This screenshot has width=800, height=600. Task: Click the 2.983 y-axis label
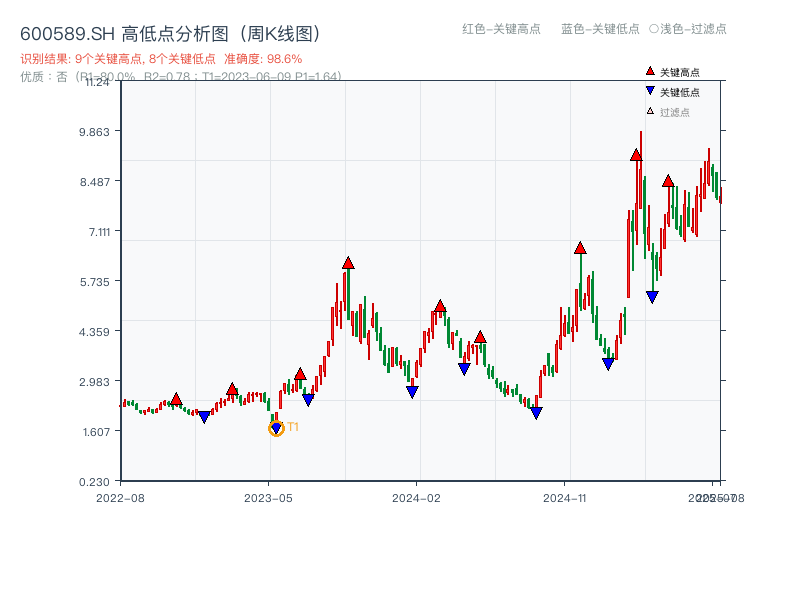click(x=94, y=382)
